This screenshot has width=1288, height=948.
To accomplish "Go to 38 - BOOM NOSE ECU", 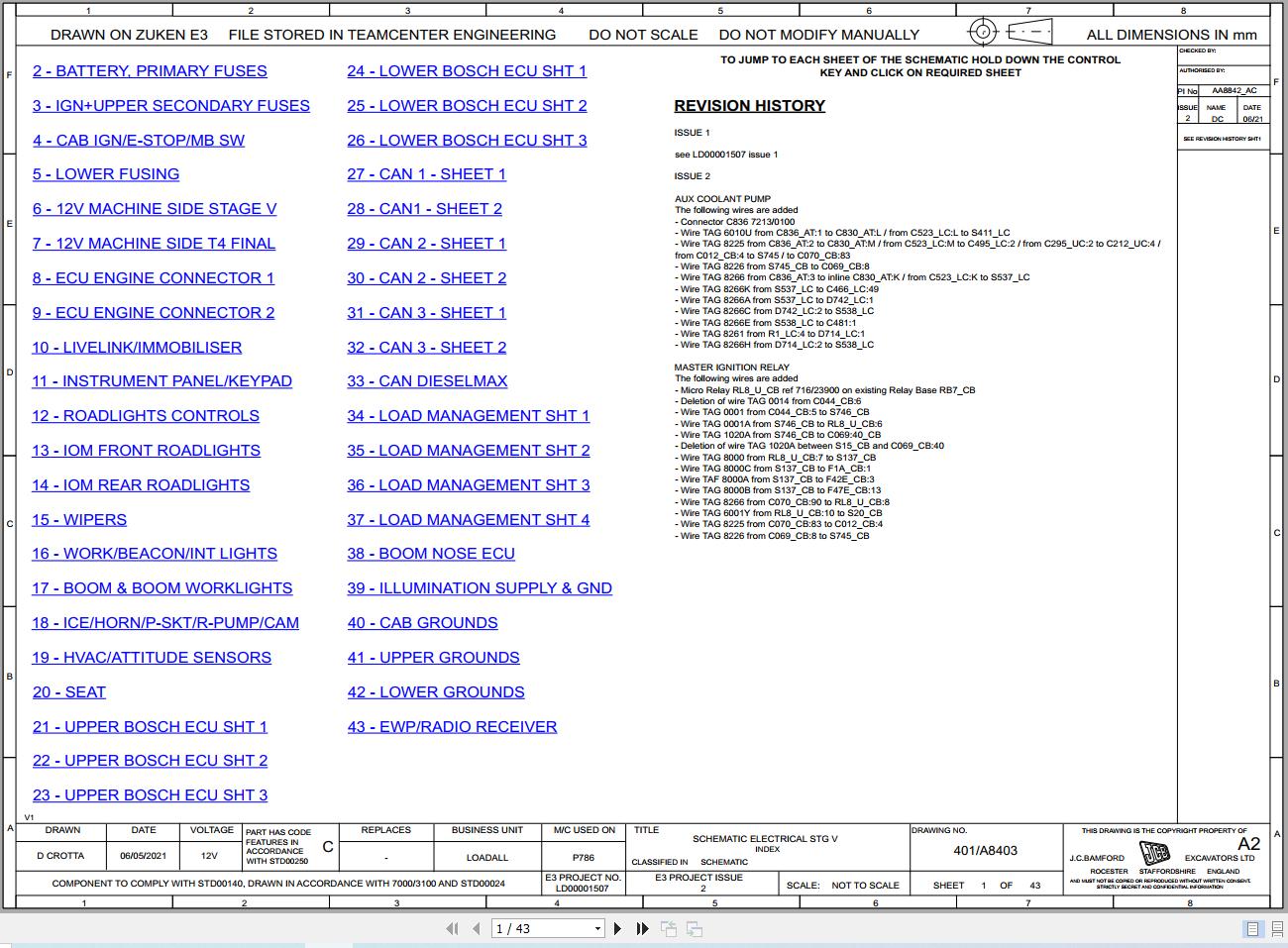I will tap(431, 554).
